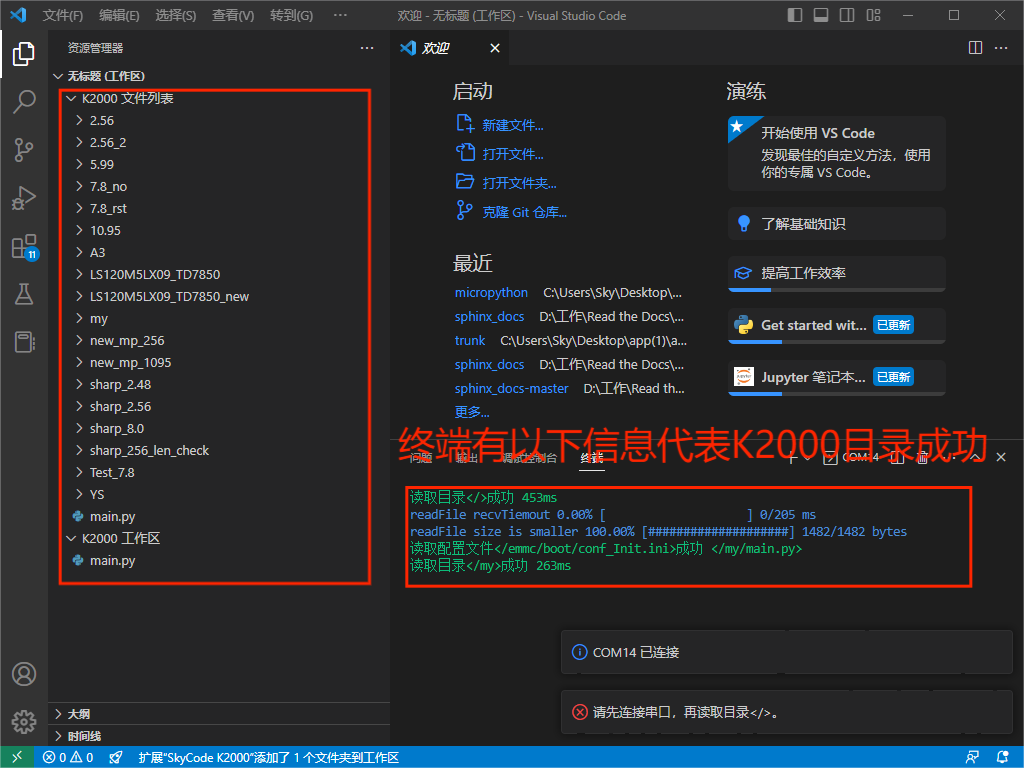The image size is (1024, 768).
Task: Open the 文件(F) menu
Action: tap(63, 15)
